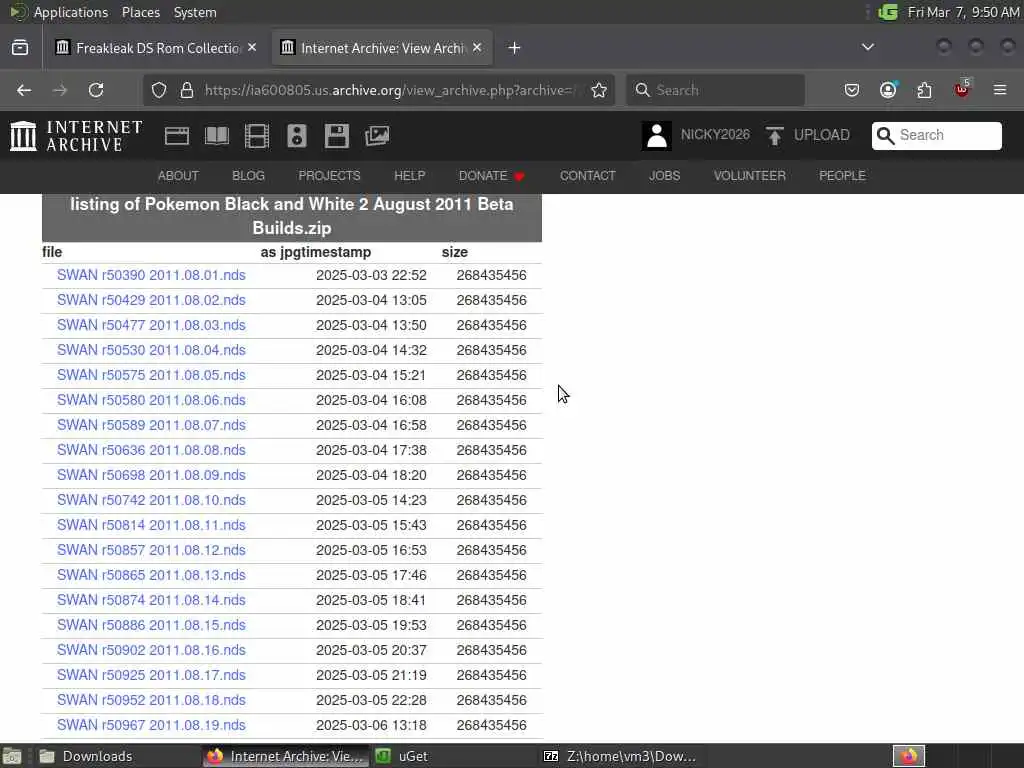Click the upload arrow icon
This screenshot has width=1024, height=768.
[x=775, y=136]
